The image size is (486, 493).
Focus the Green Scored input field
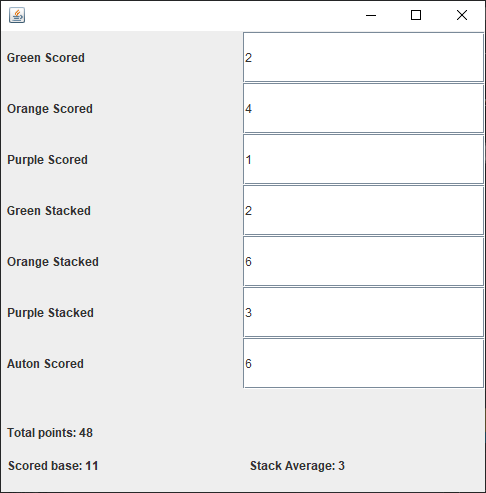coord(363,57)
